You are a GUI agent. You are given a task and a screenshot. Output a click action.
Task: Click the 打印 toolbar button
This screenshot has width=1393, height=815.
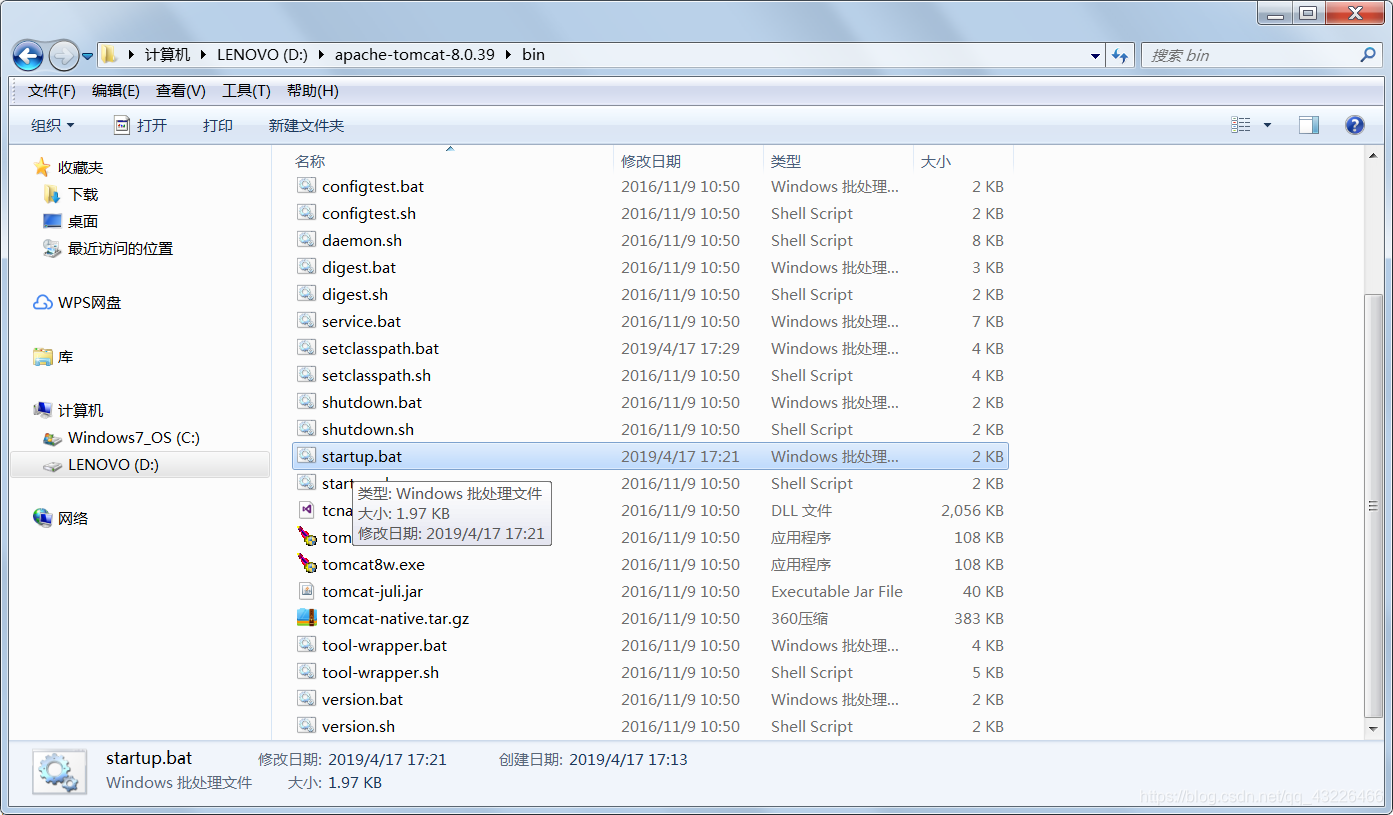coord(218,125)
